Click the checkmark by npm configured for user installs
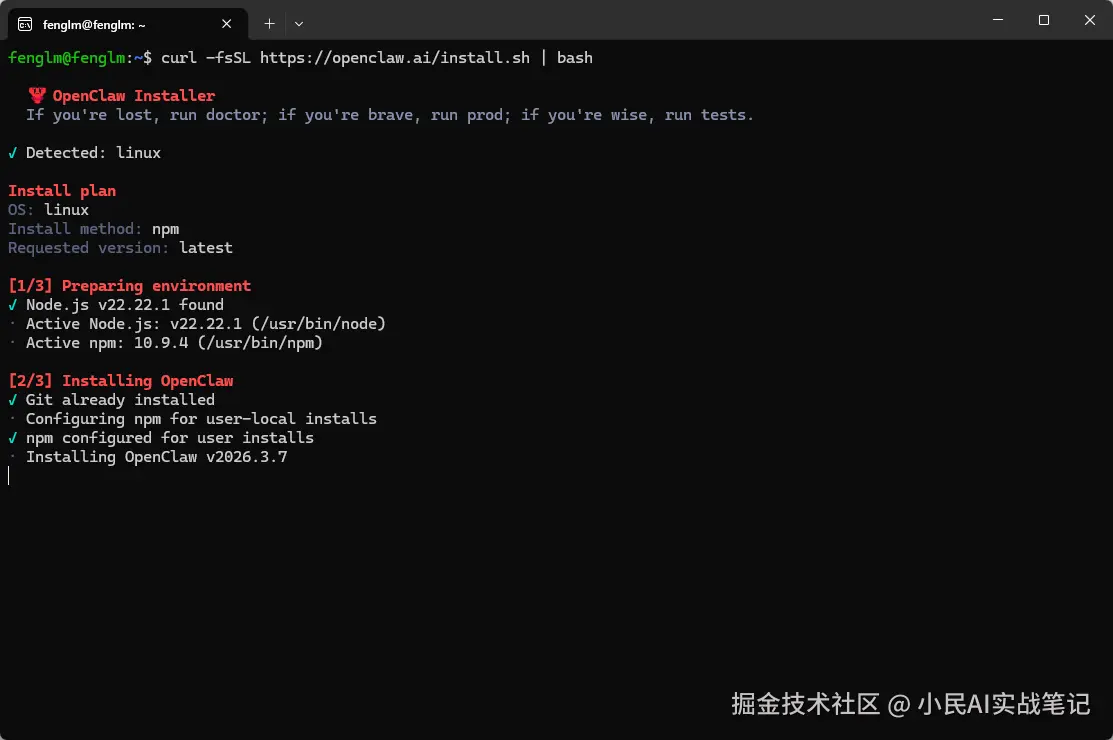The image size is (1113, 740). 13,438
